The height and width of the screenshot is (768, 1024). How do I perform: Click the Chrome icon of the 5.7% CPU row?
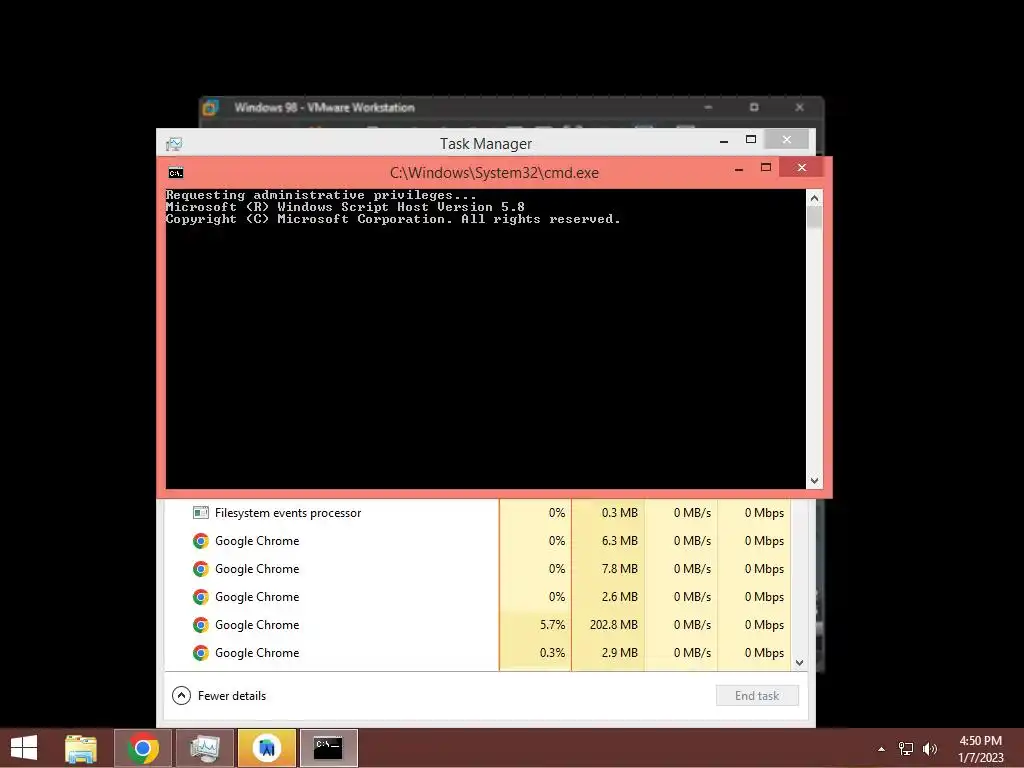200,625
